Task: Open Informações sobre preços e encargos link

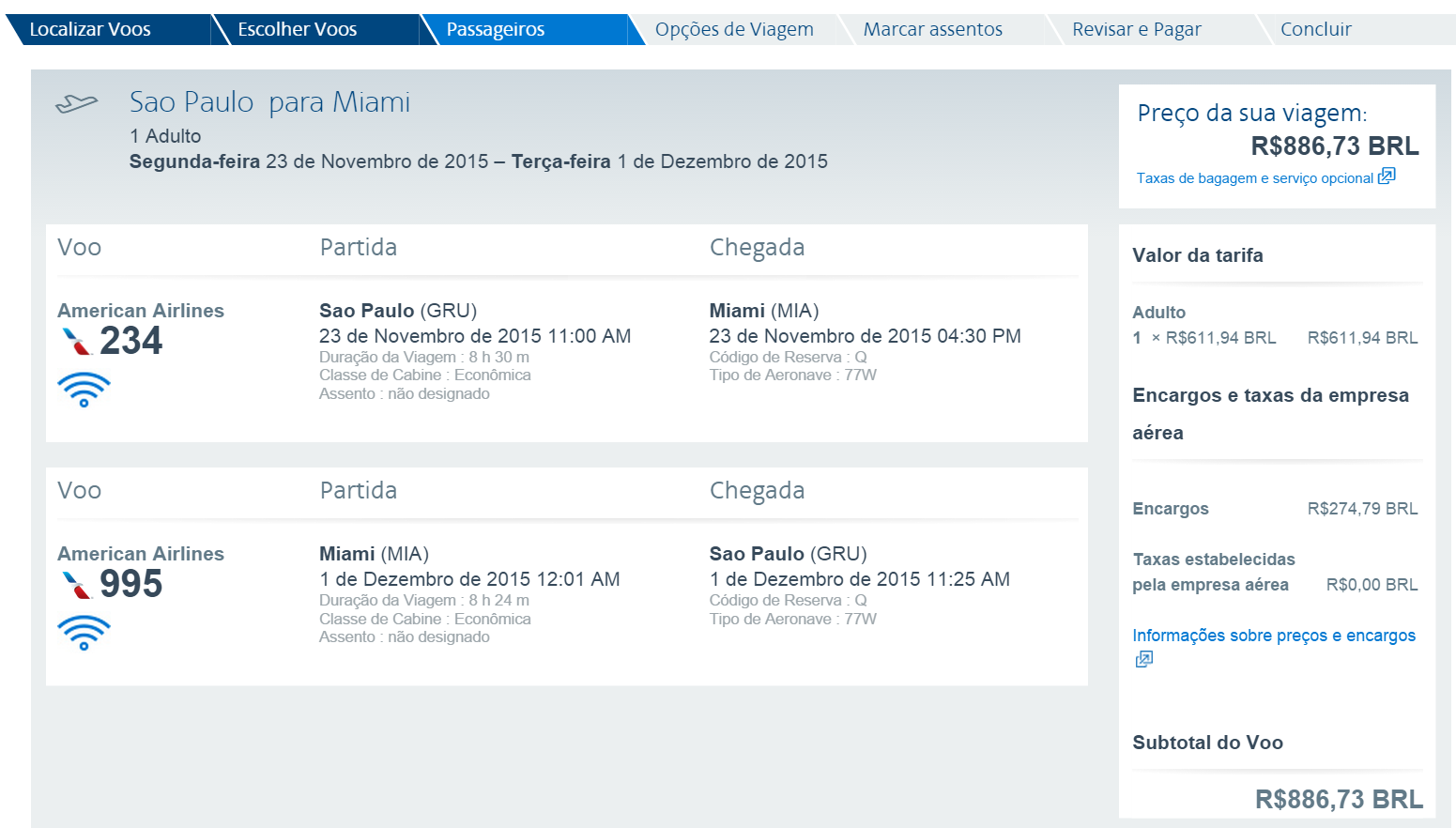Action: (1273, 636)
